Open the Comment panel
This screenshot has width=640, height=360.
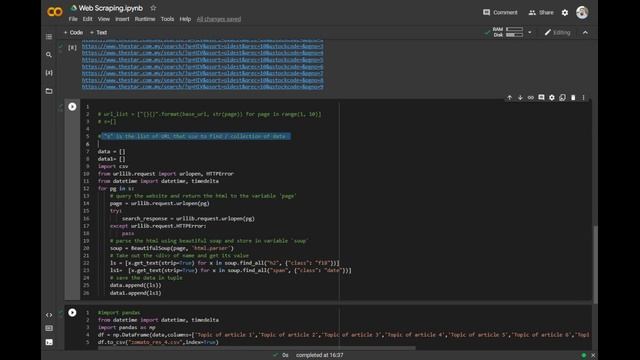(500, 13)
